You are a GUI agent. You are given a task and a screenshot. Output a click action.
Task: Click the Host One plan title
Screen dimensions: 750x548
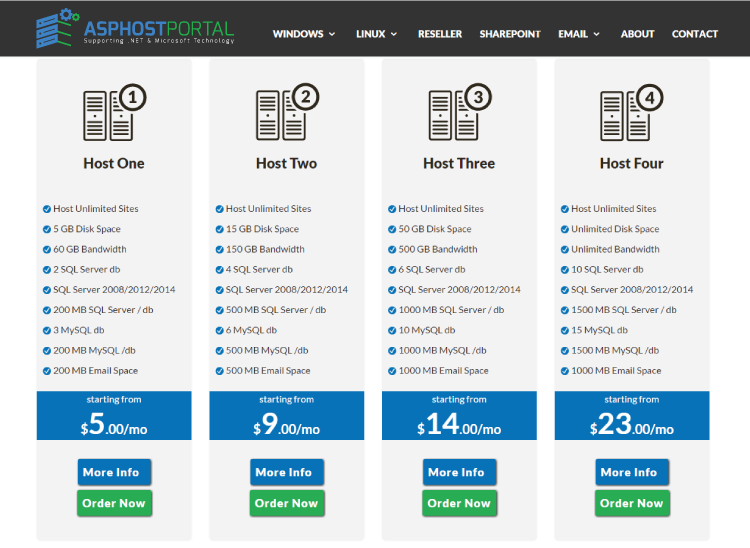click(x=114, y=164)
